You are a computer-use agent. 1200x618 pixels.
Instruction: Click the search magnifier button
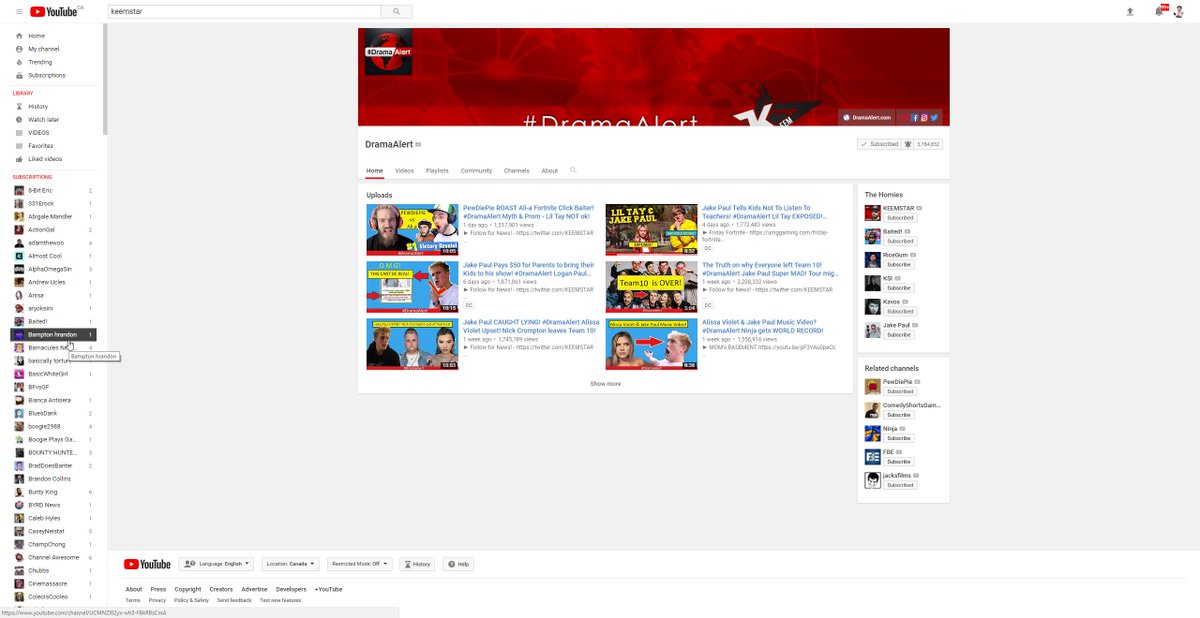pyautogui.click(x=396, y=12)
